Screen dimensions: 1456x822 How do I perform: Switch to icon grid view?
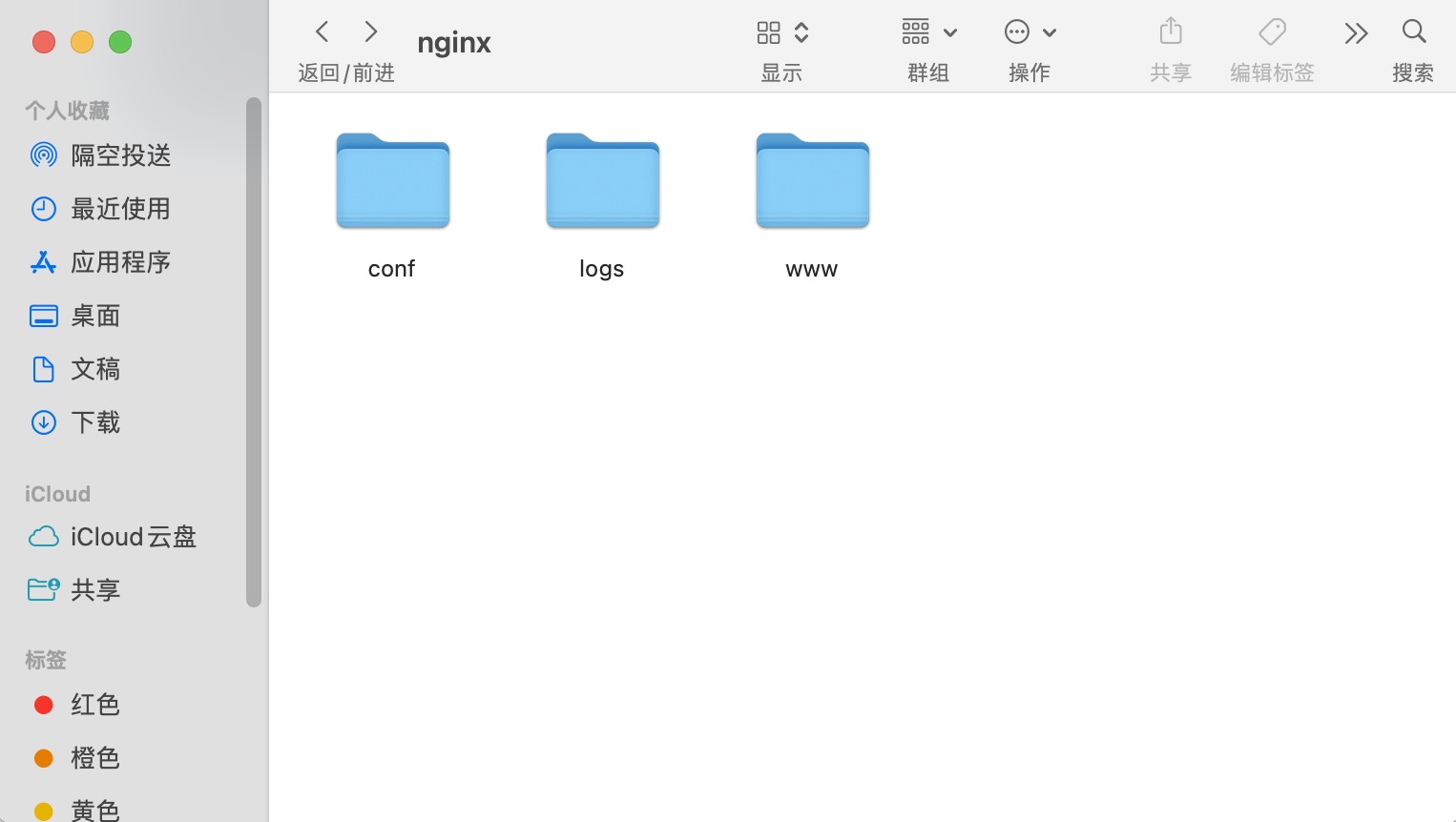point(769,32)
